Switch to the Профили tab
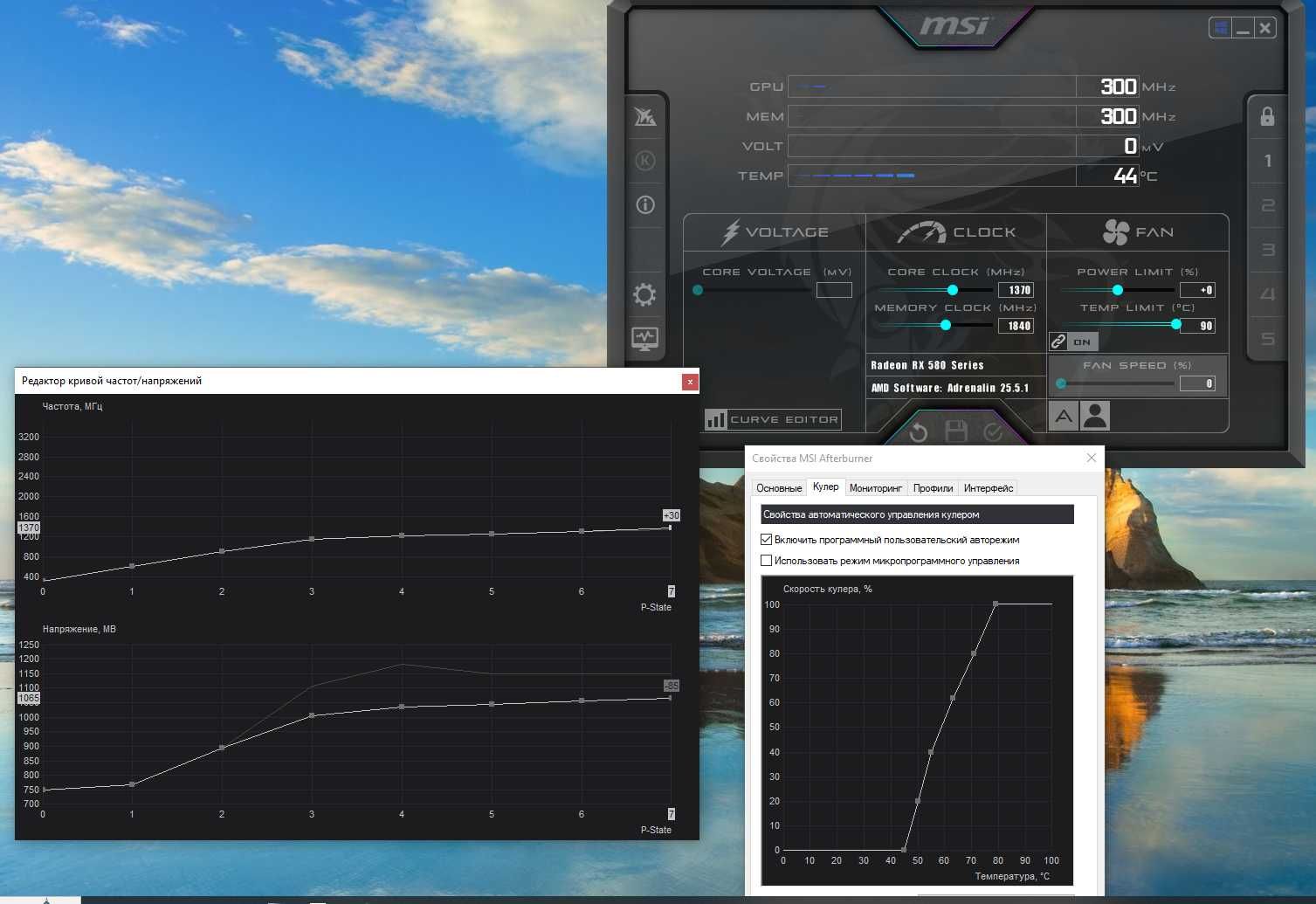This screenshot has width=1316, height=904. (x=933, y=488)
